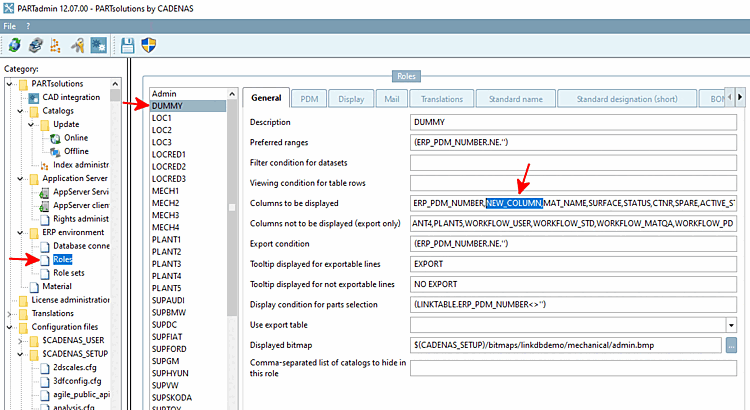Image resolution: width=750 pixels, height=410 pixels.
Task: Click the orange tree structure toolbar icon
Action: [55, 45]
